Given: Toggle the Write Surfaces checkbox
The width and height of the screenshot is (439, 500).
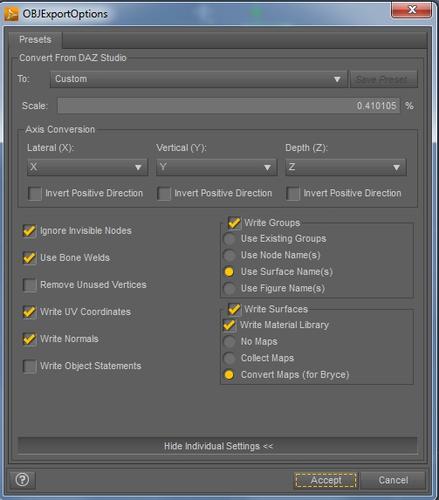Looking at the screenshot, I should (x=234, y=309).
